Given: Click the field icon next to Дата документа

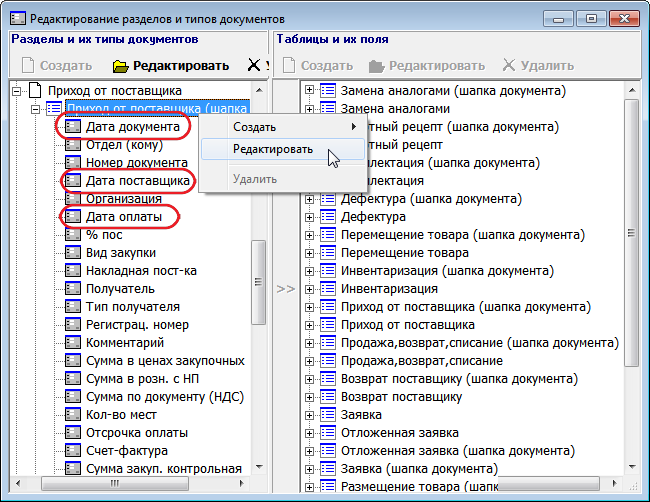Looking at the screenshot, I should (x=73, y=126).
